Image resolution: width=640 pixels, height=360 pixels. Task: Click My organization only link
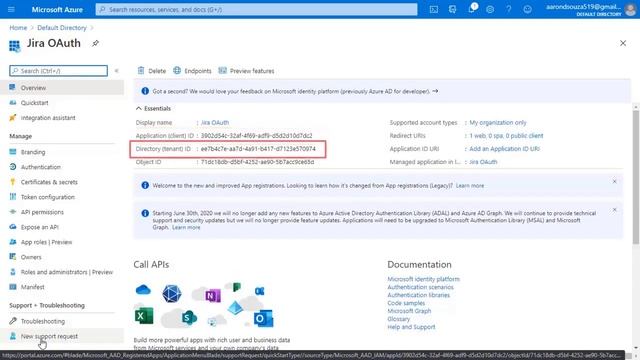click(498, 122)
